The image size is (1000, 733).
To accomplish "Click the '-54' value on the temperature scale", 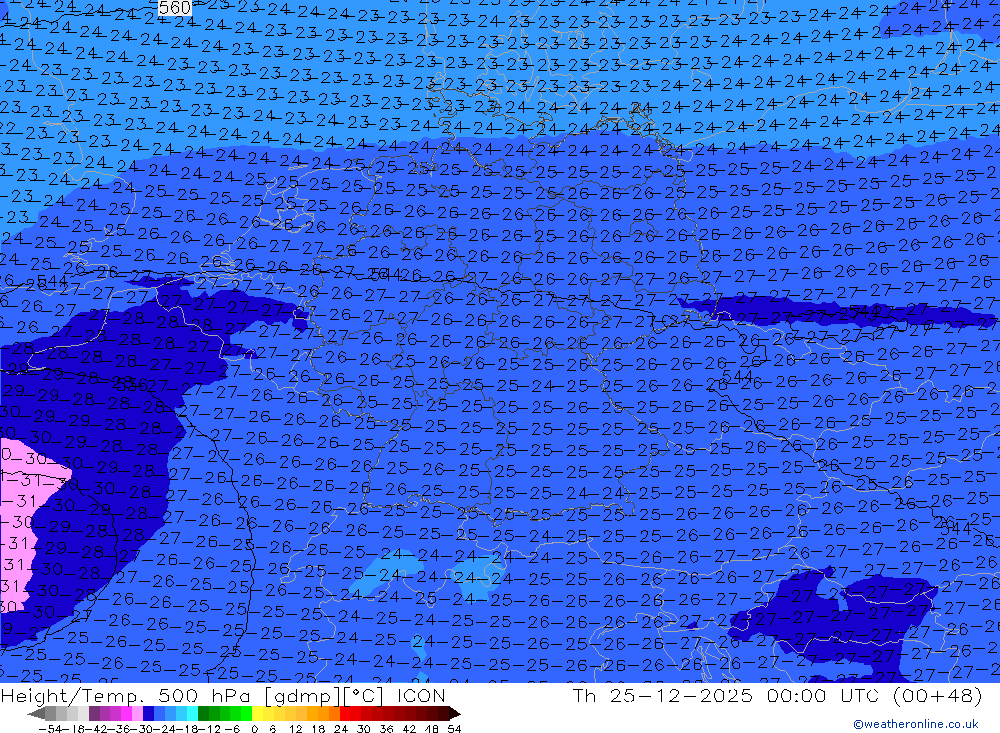I will point(50,729).
